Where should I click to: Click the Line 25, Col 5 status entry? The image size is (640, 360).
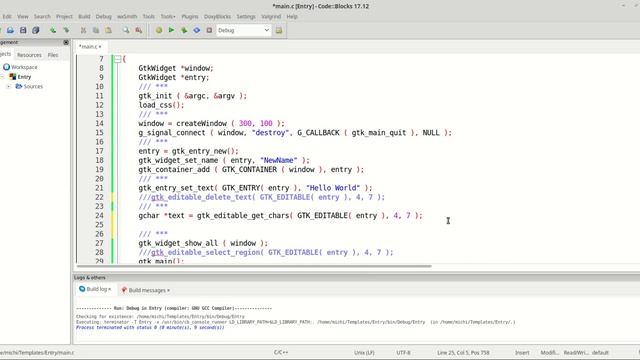(463, 353)
